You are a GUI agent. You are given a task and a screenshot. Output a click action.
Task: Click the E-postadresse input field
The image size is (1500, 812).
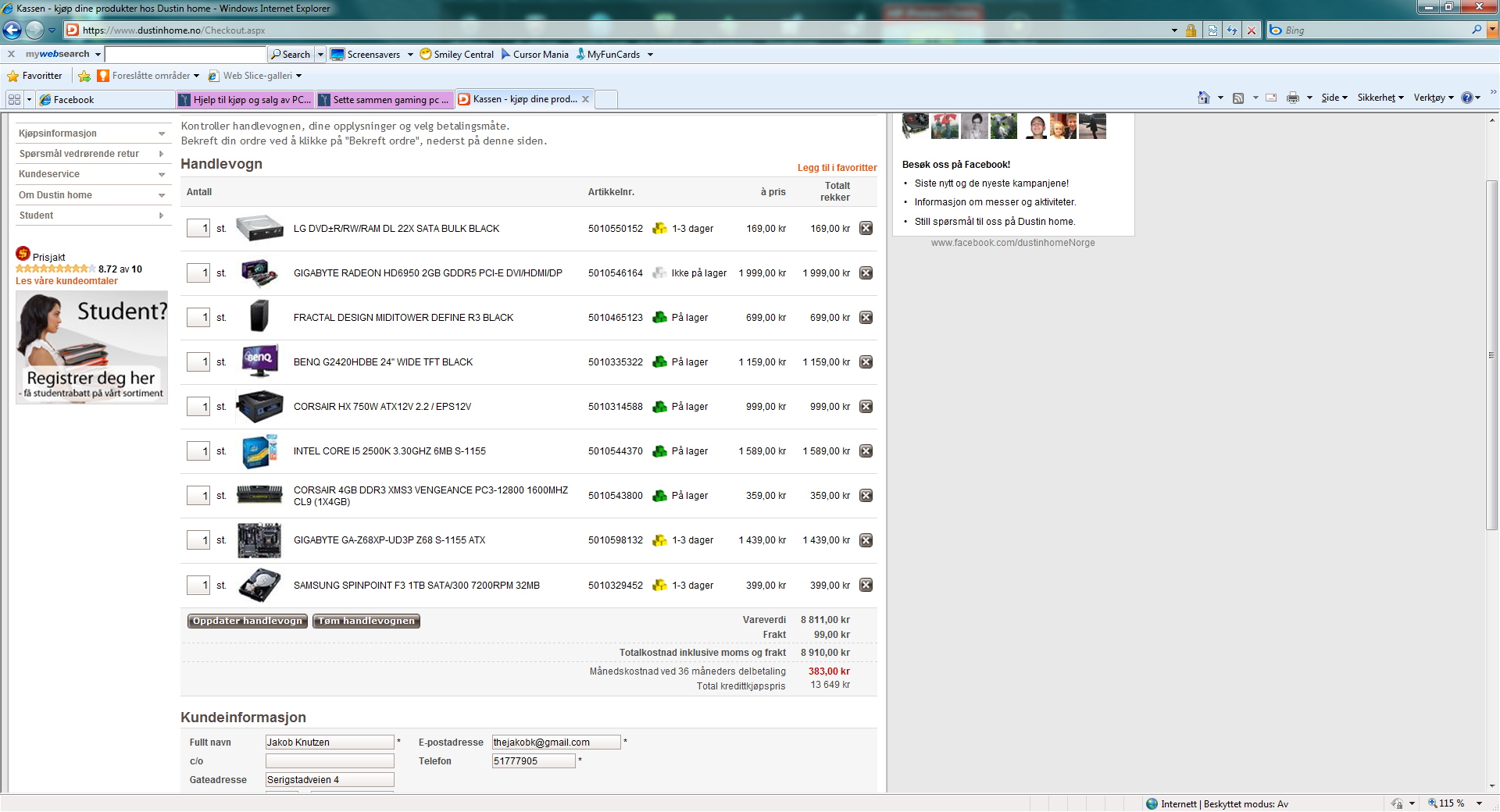pos(556,742)
